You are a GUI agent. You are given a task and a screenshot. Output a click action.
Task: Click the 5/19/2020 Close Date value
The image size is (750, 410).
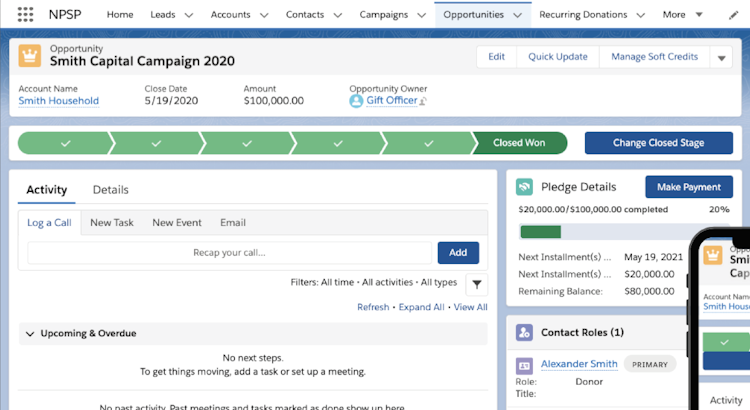(171, 101)
